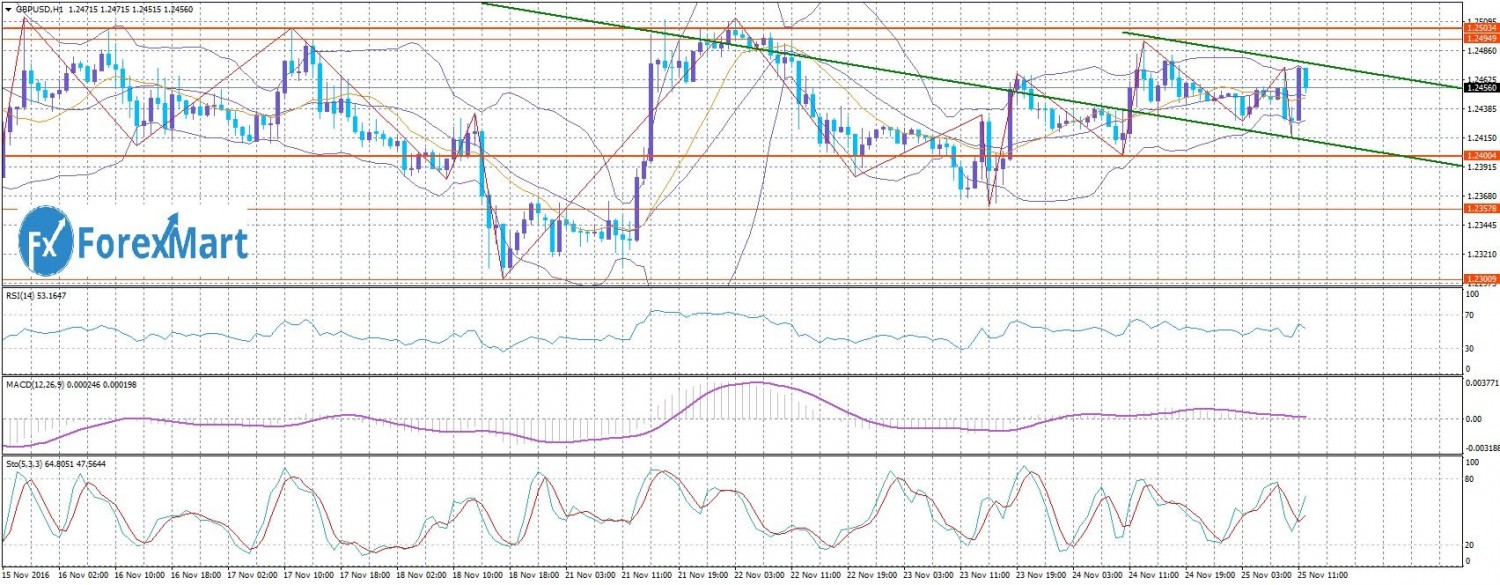The height and width of the screenshot is (585, 1500).
Task: Expand the dropdown arrow beside GBPUSD,H1
Action: click(7, 9)
